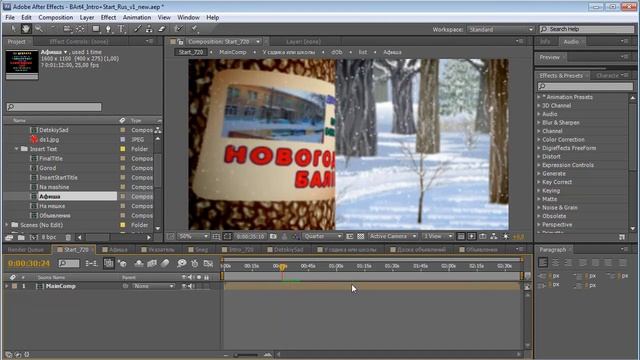640x360 pixels.
Task: Click the timeline zoom slider at bottom
Action: (247, 355)
